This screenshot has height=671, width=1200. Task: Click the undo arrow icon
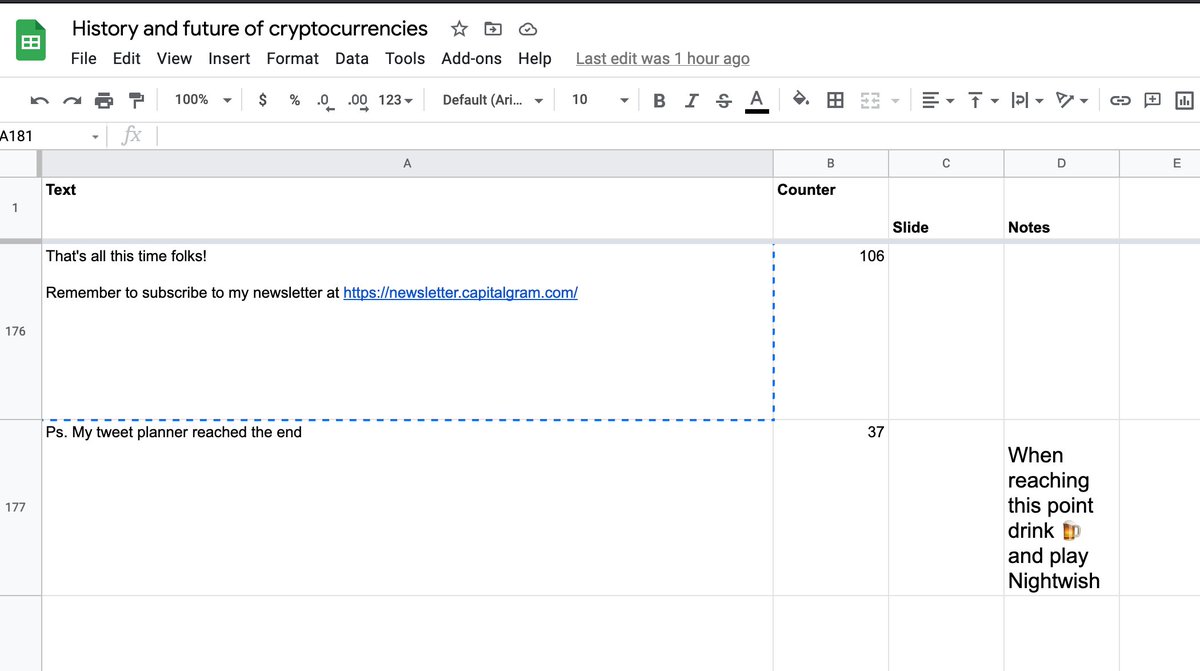(40, 100)
